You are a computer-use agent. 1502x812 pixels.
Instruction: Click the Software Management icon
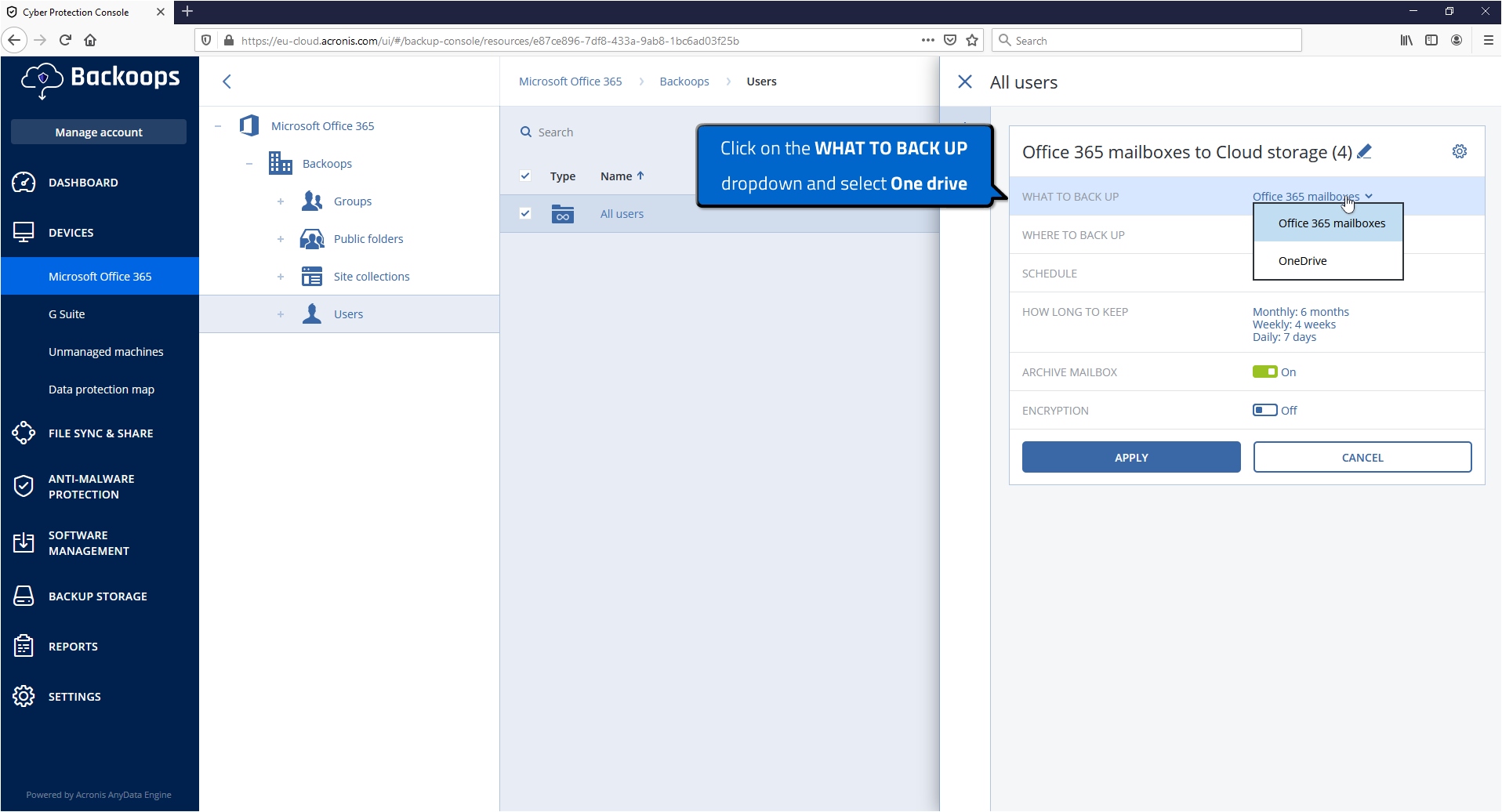24,542
